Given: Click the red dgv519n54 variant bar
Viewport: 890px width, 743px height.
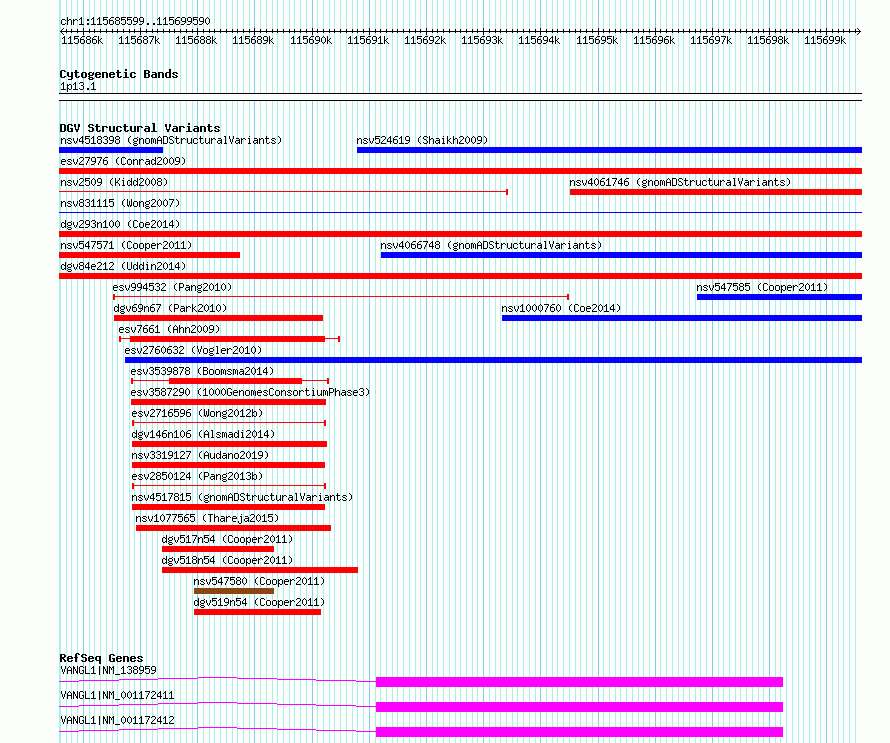Looking at the screenshot, I should 257,612.
